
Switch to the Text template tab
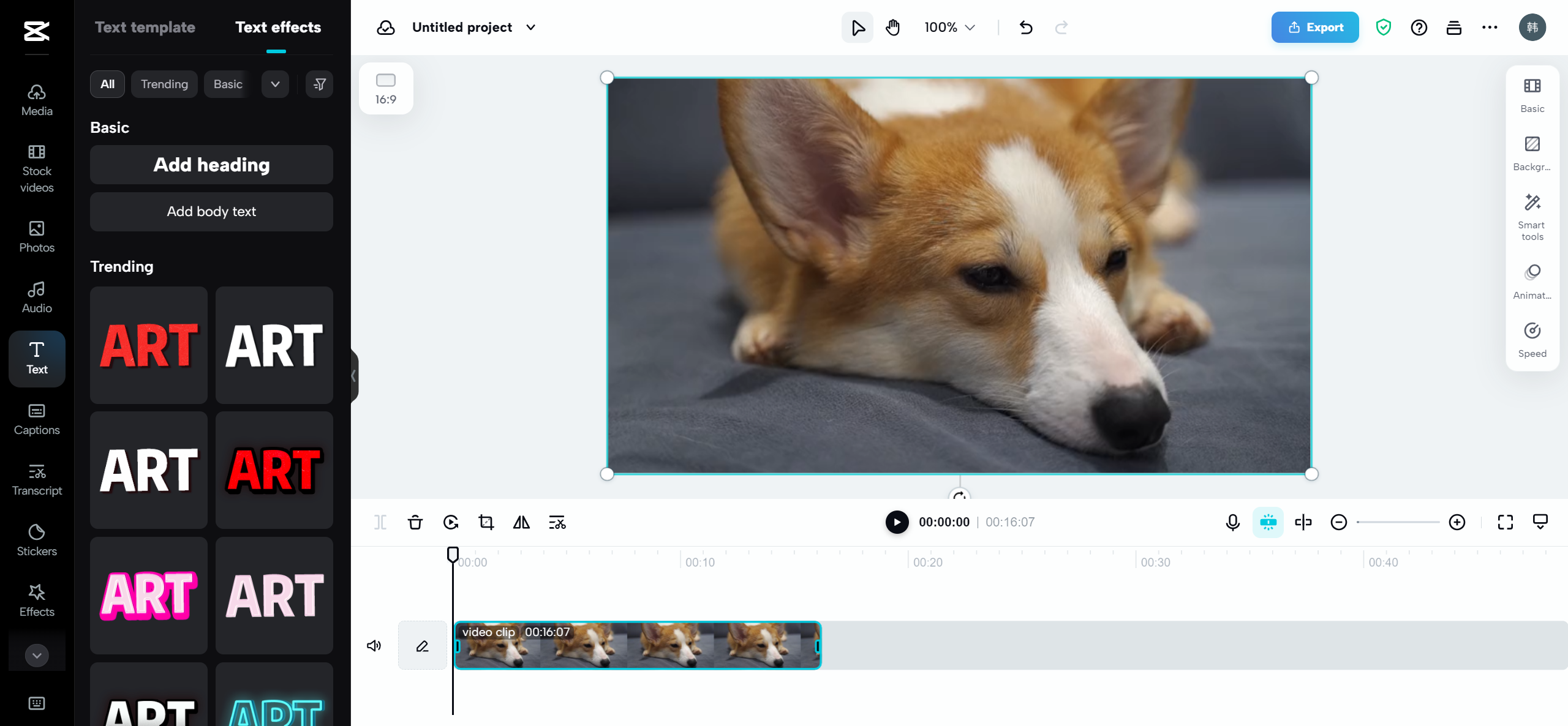[145, 27]
